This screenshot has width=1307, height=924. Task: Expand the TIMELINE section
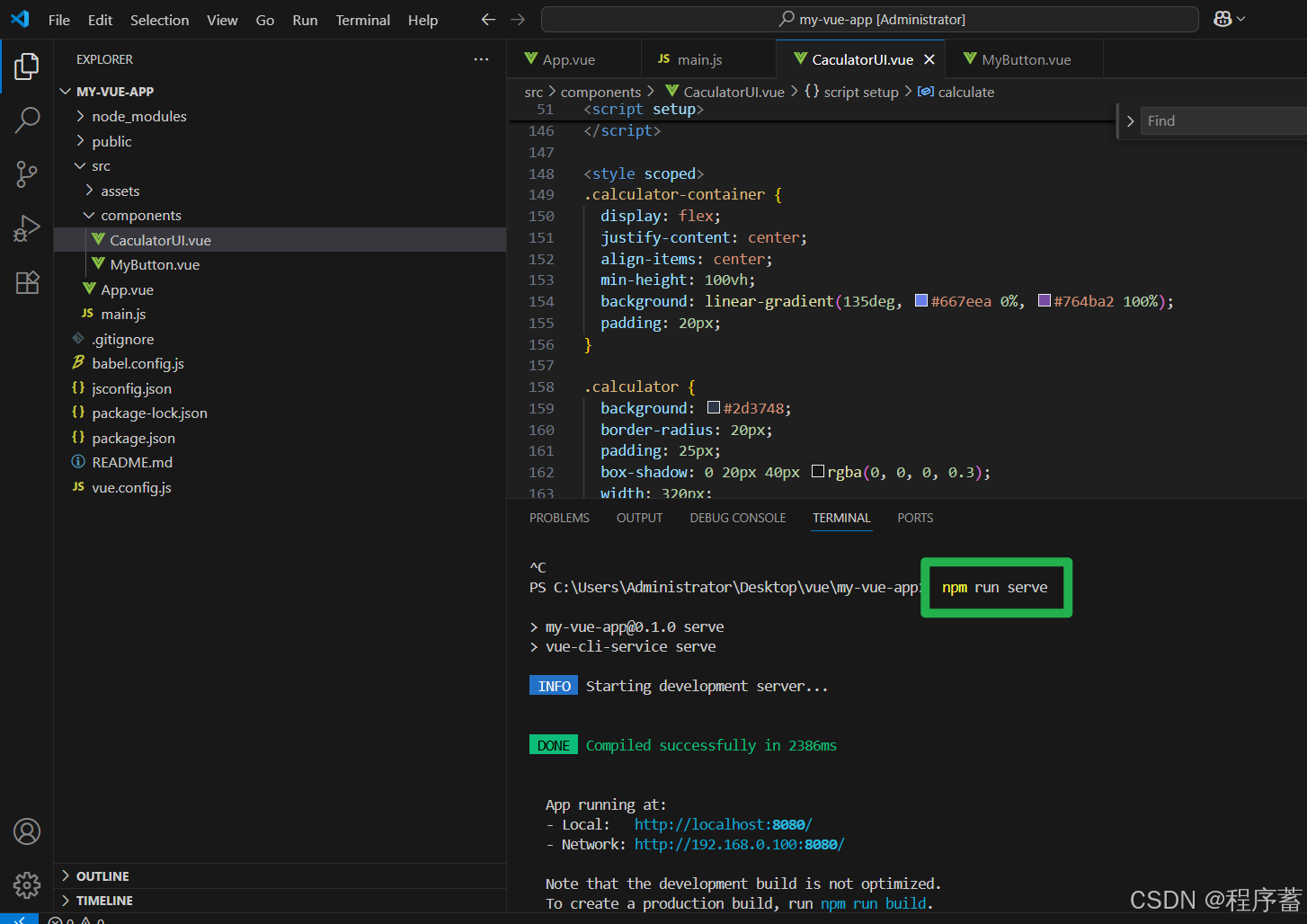click(x=280, y=900)
